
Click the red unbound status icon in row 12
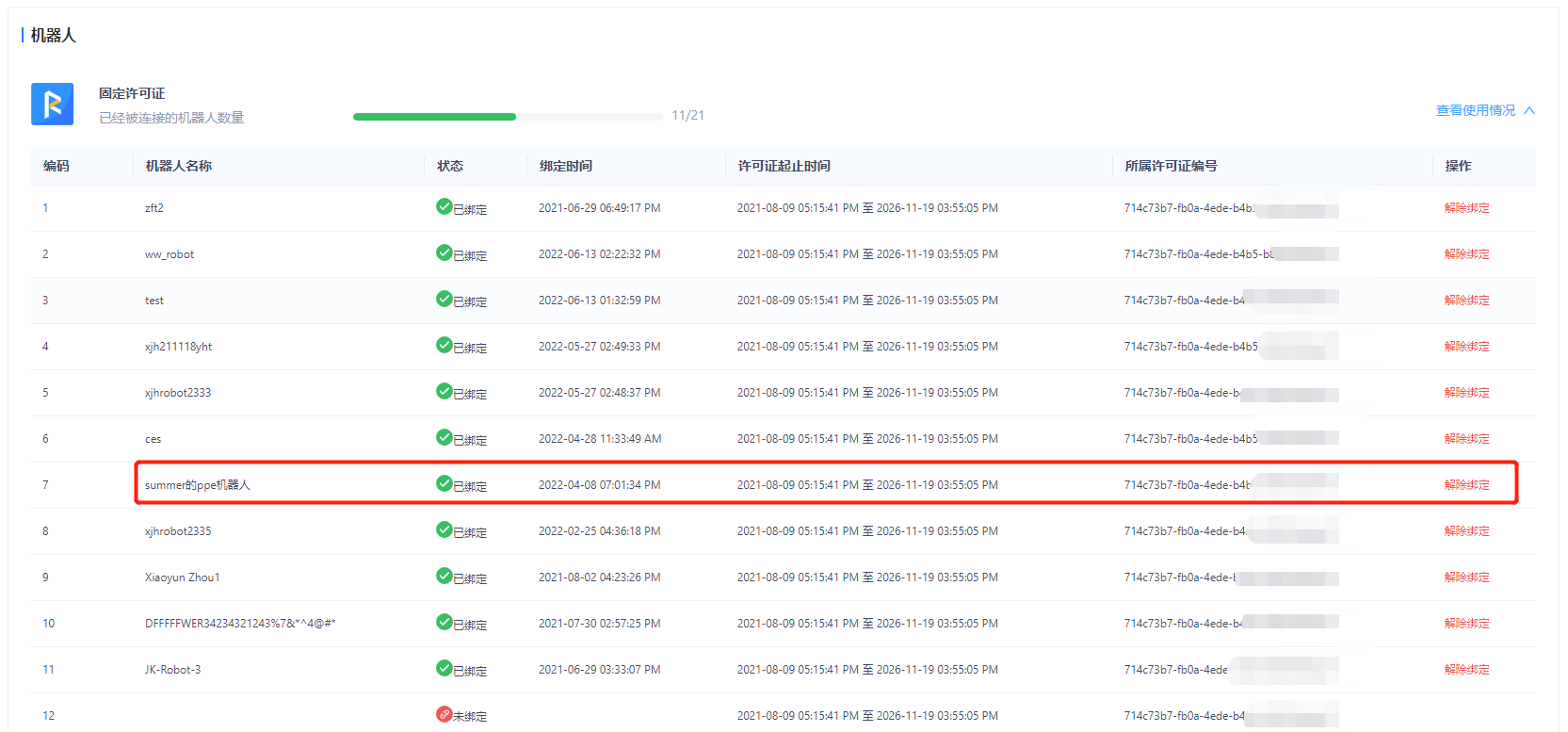pyautogui.click(x=445, y=714)
